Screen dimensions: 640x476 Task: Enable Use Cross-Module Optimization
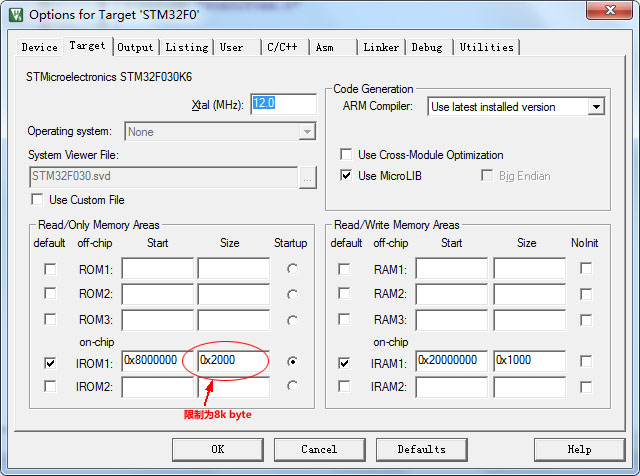tap(346, 154)
